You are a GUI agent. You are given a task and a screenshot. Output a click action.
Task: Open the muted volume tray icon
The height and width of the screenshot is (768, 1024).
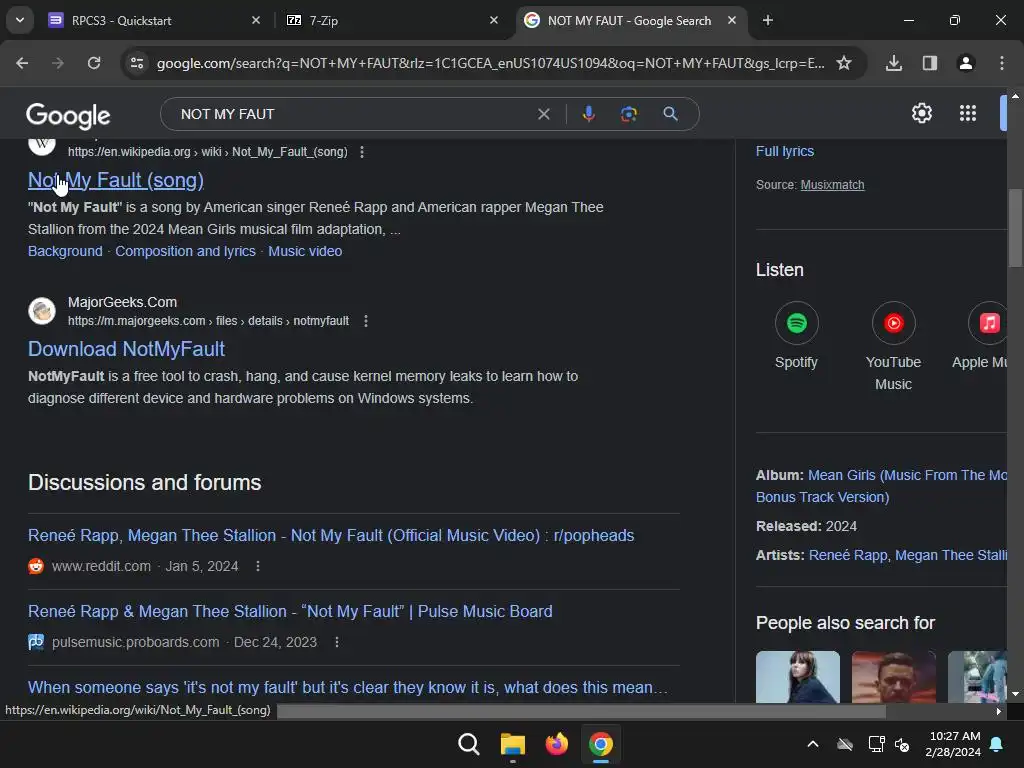click(x=903, y=744)
